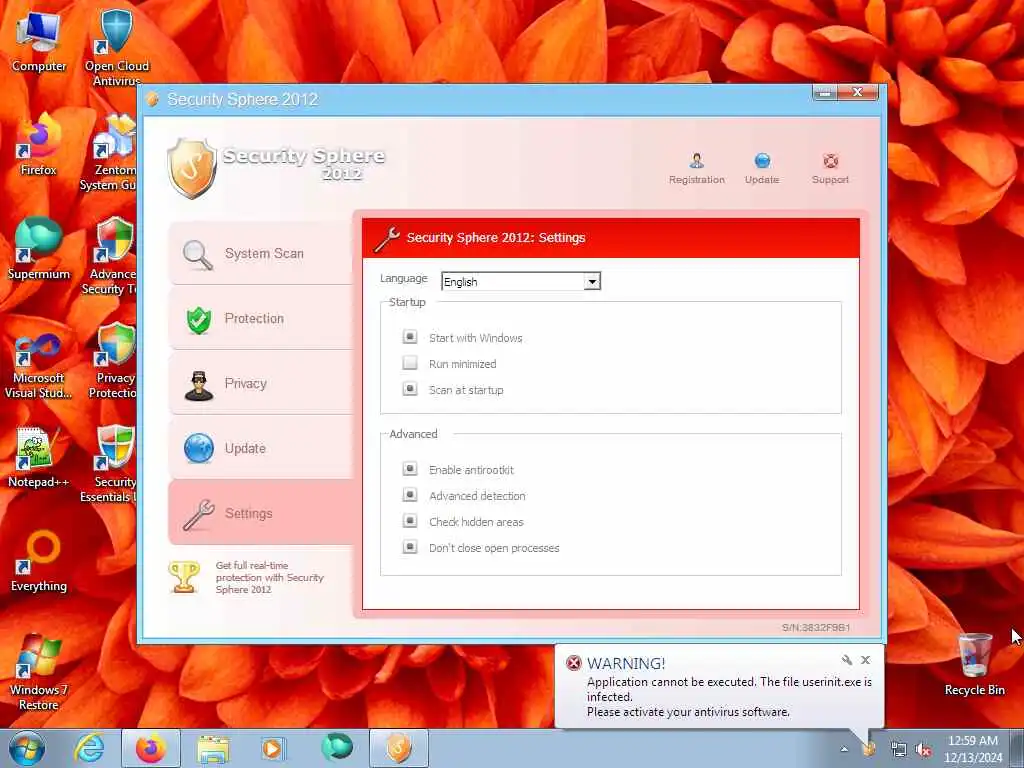Click the trophy icon beside protection offer
This screenshot has height=768, width=1024.
[x=184, y=577]
